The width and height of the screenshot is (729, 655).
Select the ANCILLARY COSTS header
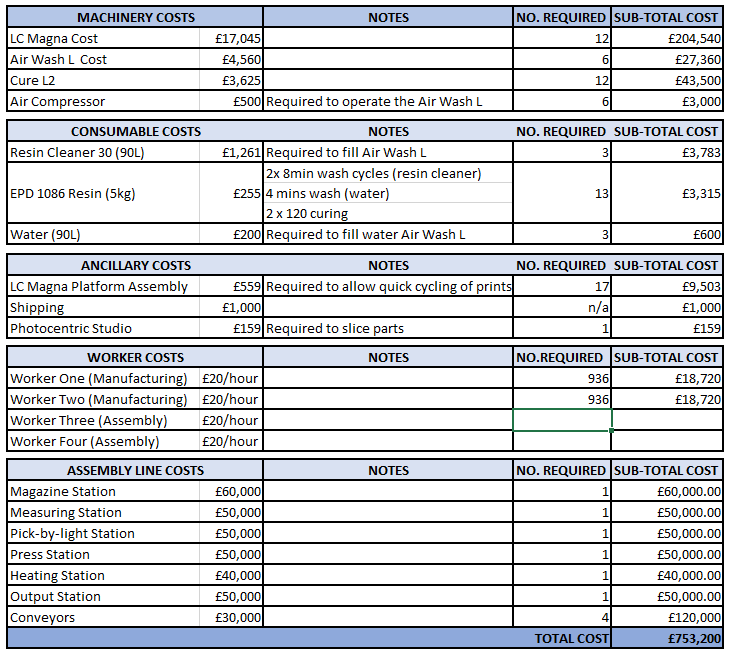tap(135, 265)
